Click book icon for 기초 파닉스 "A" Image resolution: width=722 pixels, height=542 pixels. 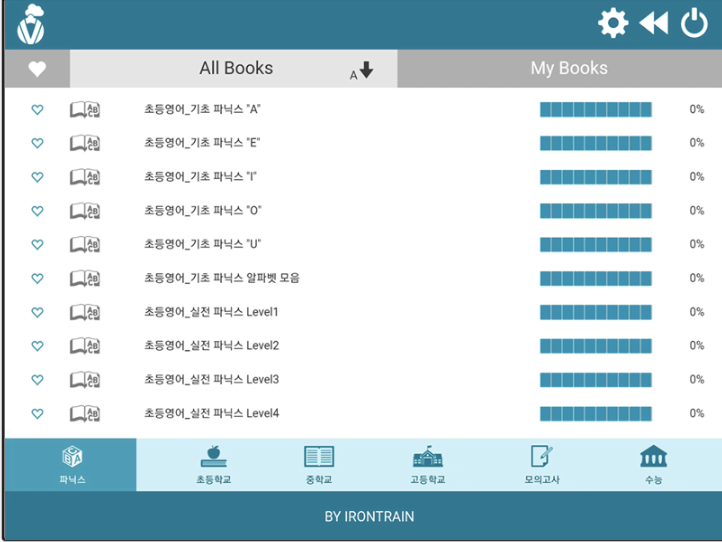tap(85, 110)
